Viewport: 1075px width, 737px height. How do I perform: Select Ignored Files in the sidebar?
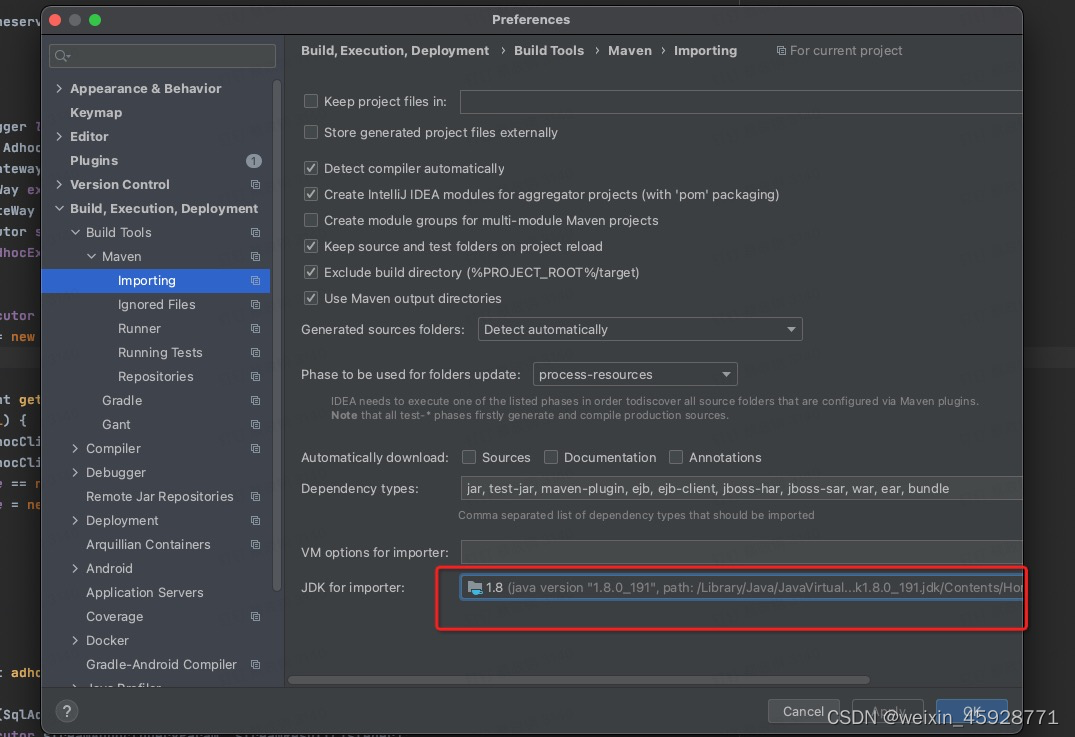(x=157, y=304)
